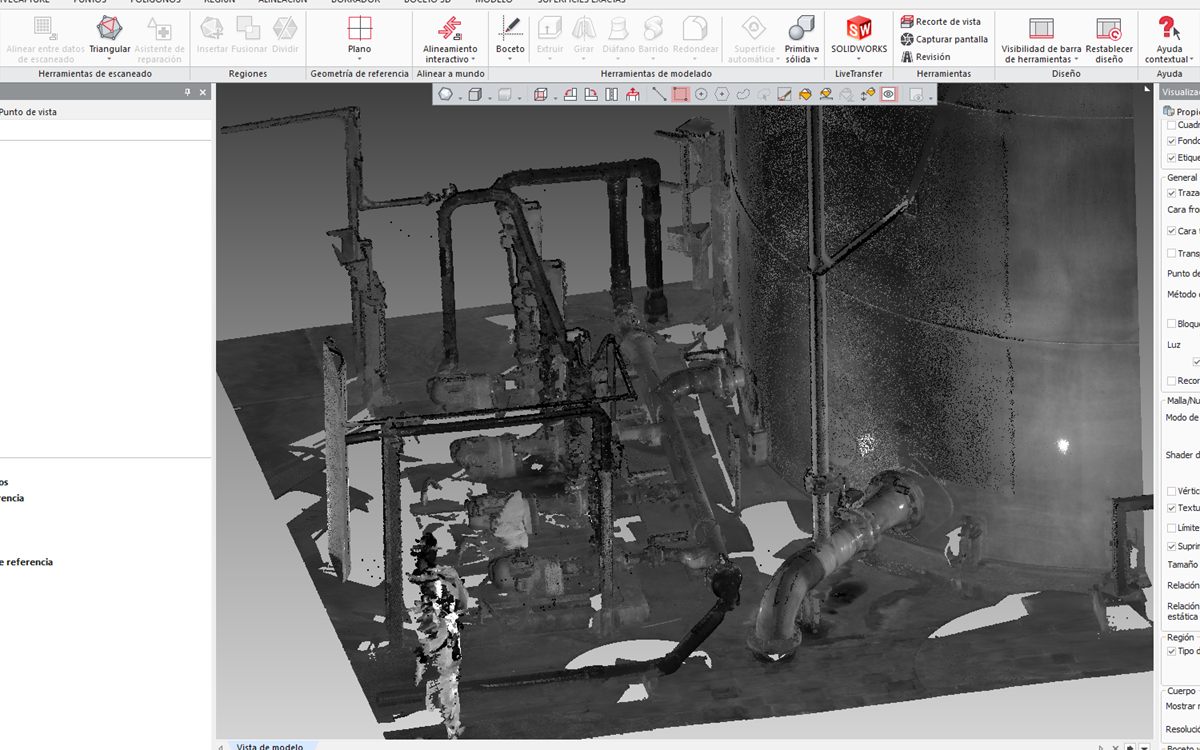Open the Propi tab in Visualización
1200x750 pixels.
[1181, 112]
